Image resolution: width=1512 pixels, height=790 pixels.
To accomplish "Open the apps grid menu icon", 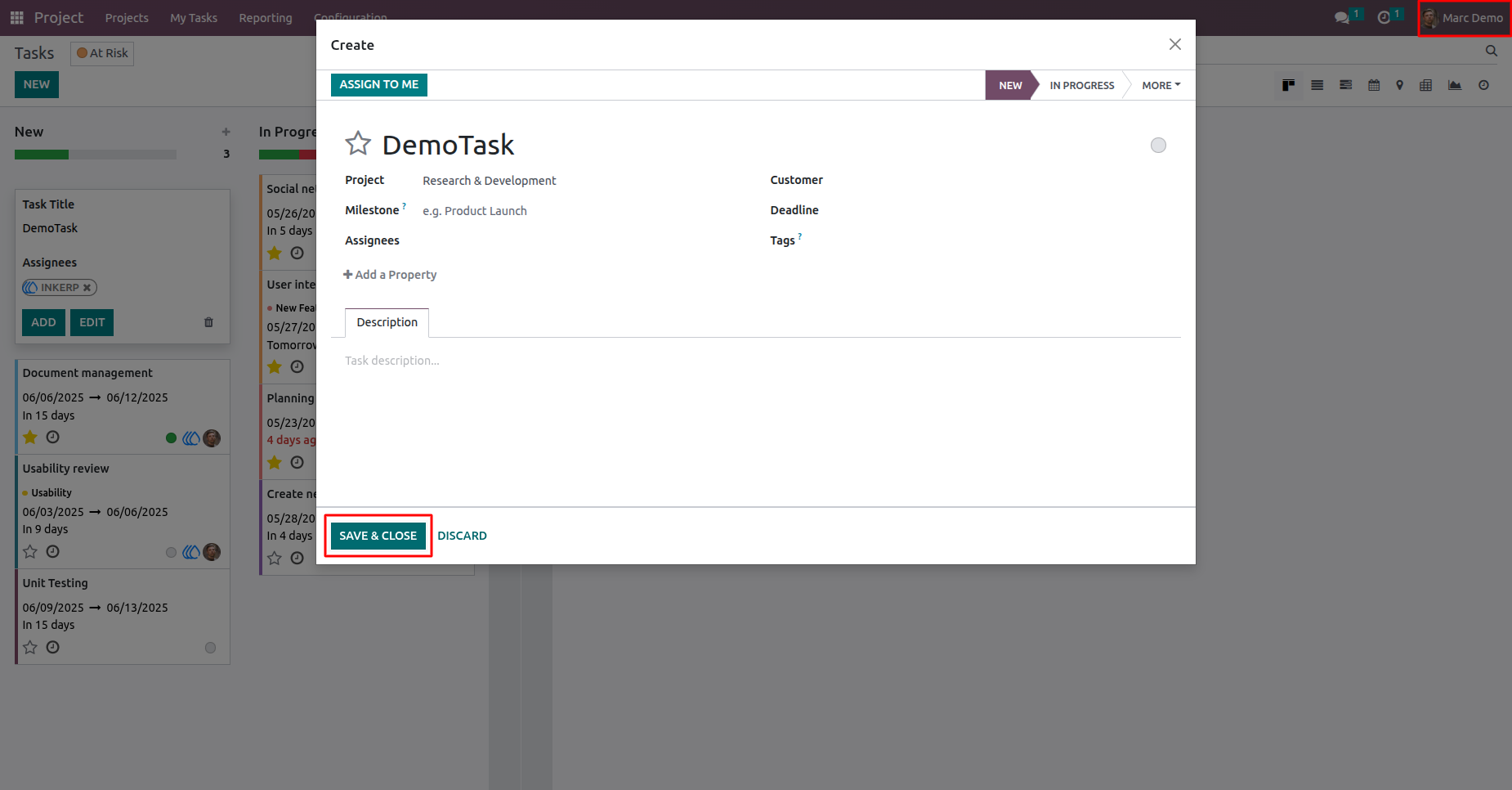I will click(16, 17).
